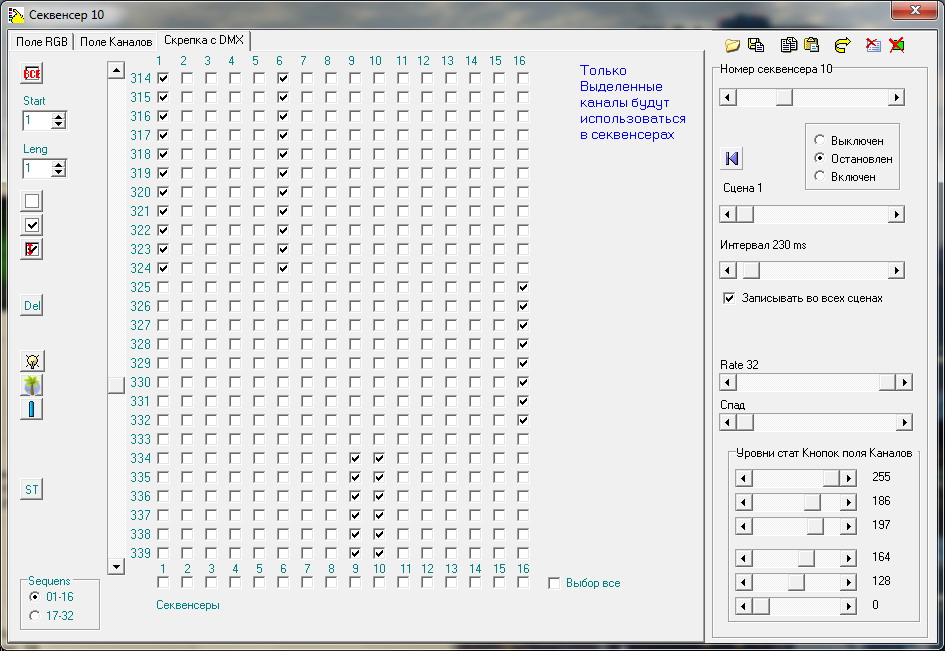
Task: Click the checked checkbox tool button
Action: [32, 225]
